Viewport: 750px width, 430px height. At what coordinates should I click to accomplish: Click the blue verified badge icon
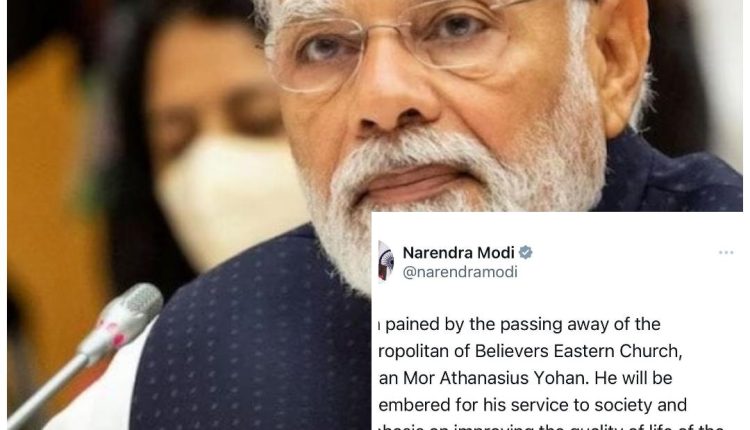pyautogui.click(x=526, y=252)
